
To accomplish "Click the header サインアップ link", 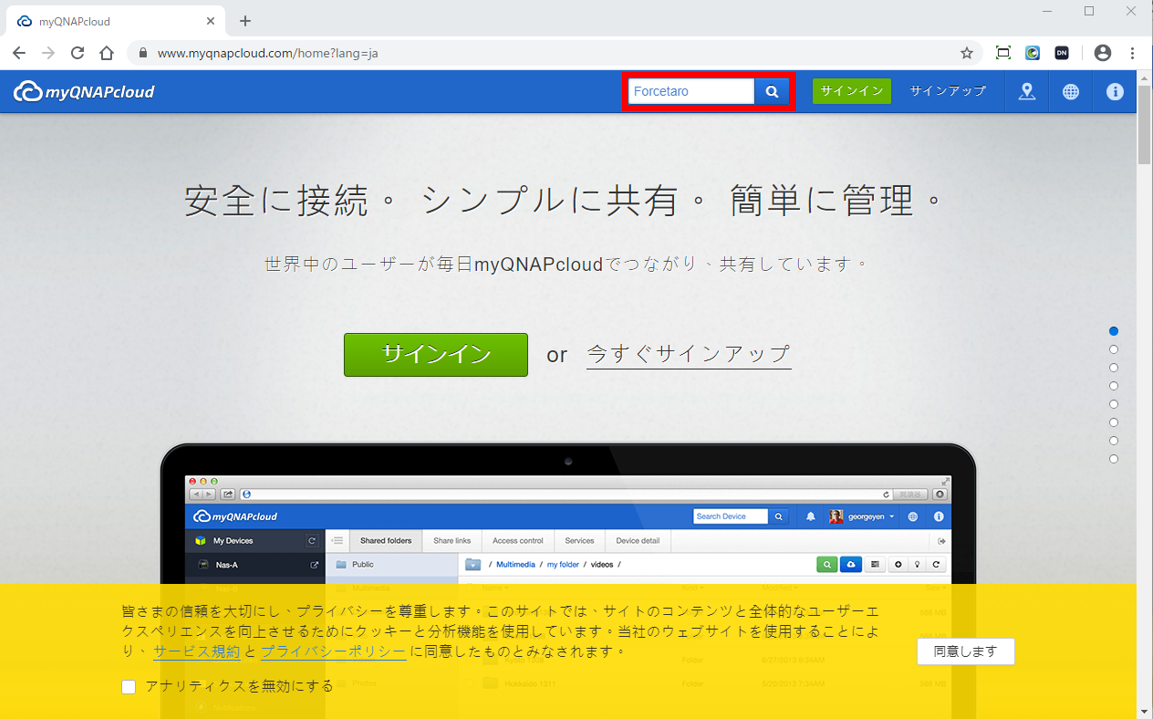I will click(x=947, y=91).
